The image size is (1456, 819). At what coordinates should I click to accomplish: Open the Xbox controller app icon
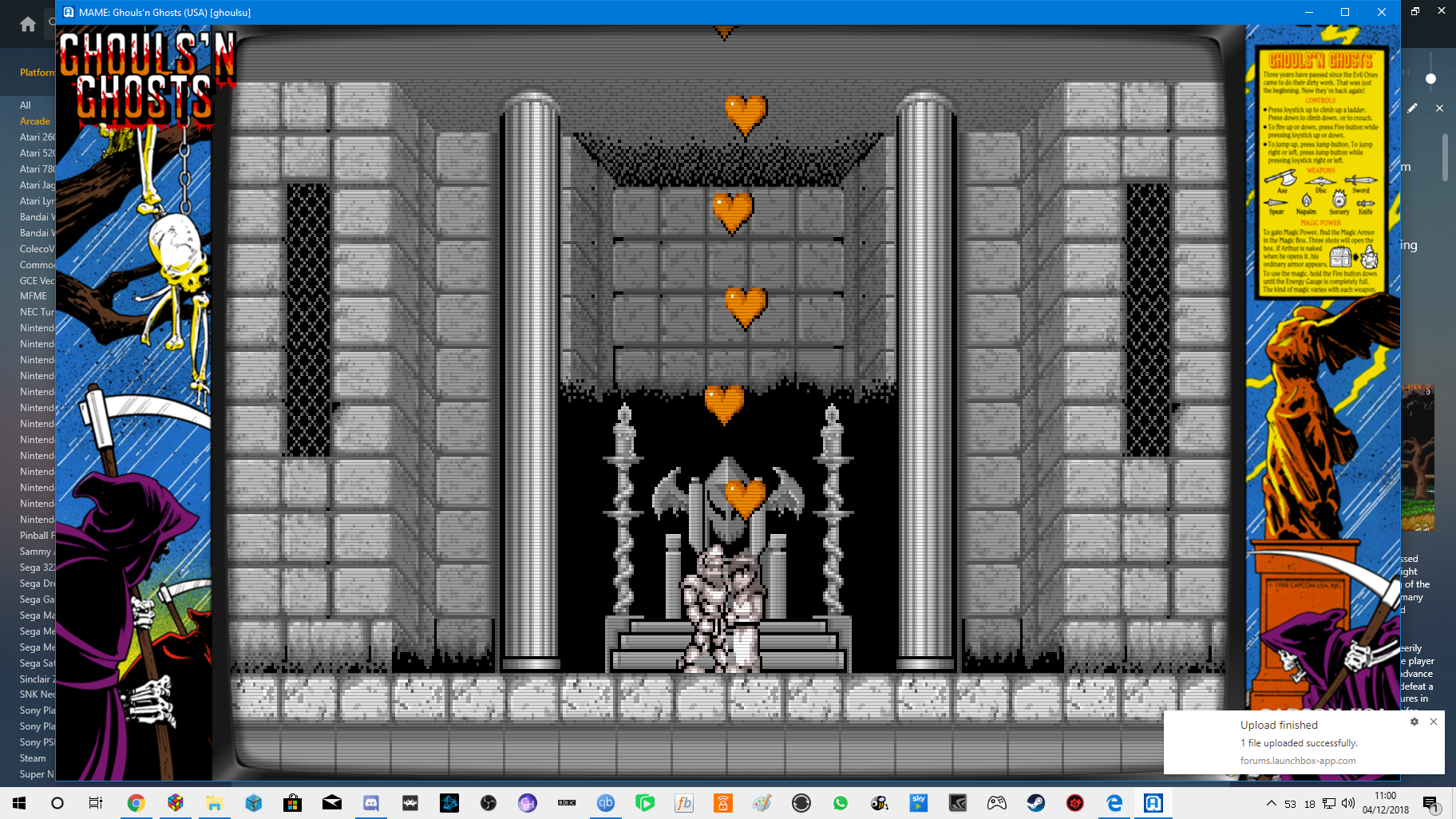[996, 803]
